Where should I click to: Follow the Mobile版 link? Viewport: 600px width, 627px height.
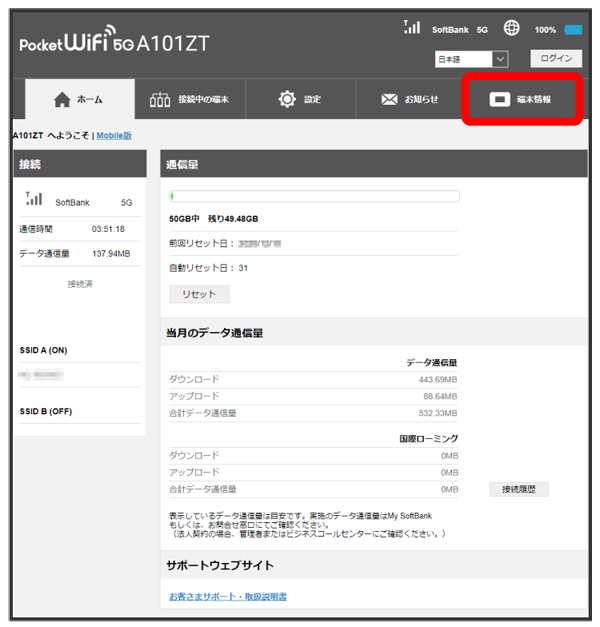point(114,135)
